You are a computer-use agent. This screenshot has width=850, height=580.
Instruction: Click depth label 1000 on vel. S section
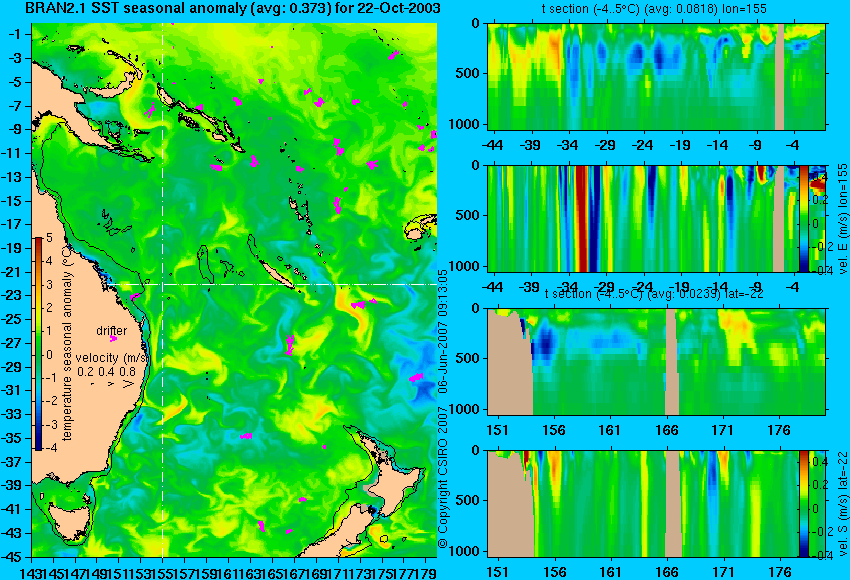(464, 551)
